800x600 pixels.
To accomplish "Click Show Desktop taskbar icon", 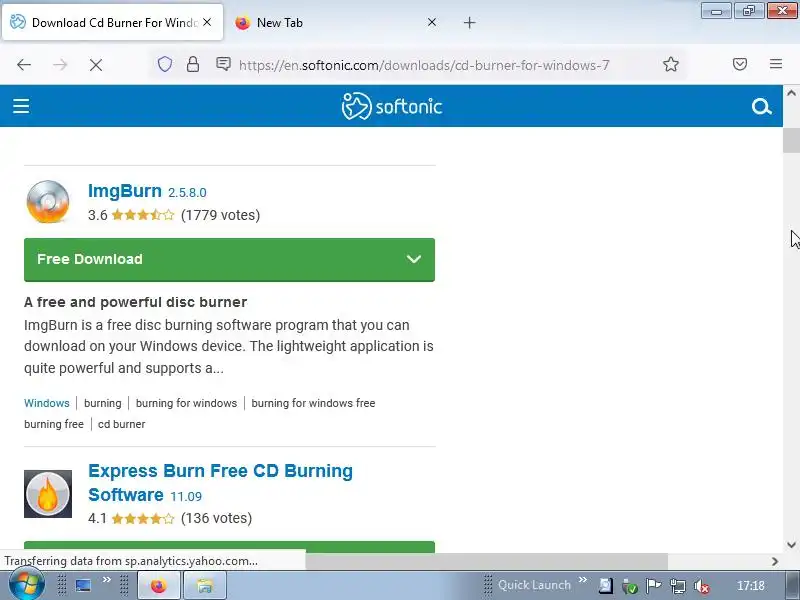I will (83, 585).
